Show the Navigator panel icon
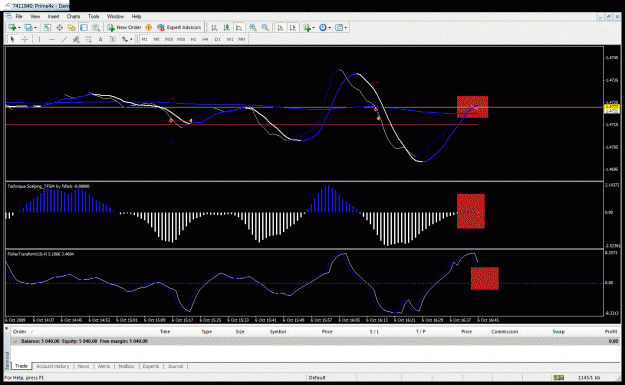 (x=71, y=28)
